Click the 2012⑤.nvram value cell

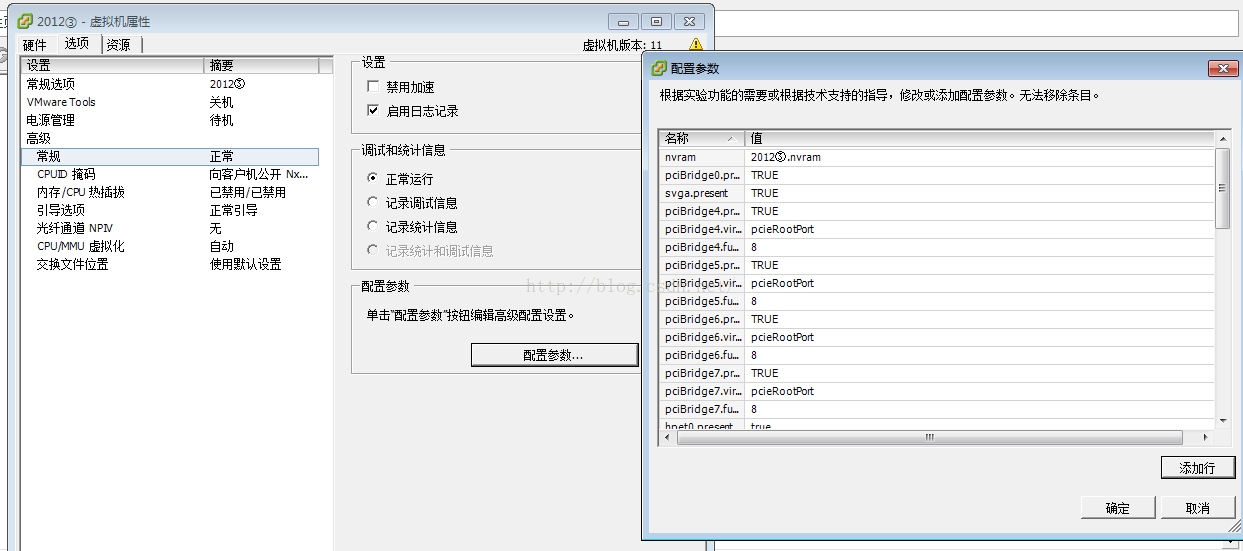[980, 157]
